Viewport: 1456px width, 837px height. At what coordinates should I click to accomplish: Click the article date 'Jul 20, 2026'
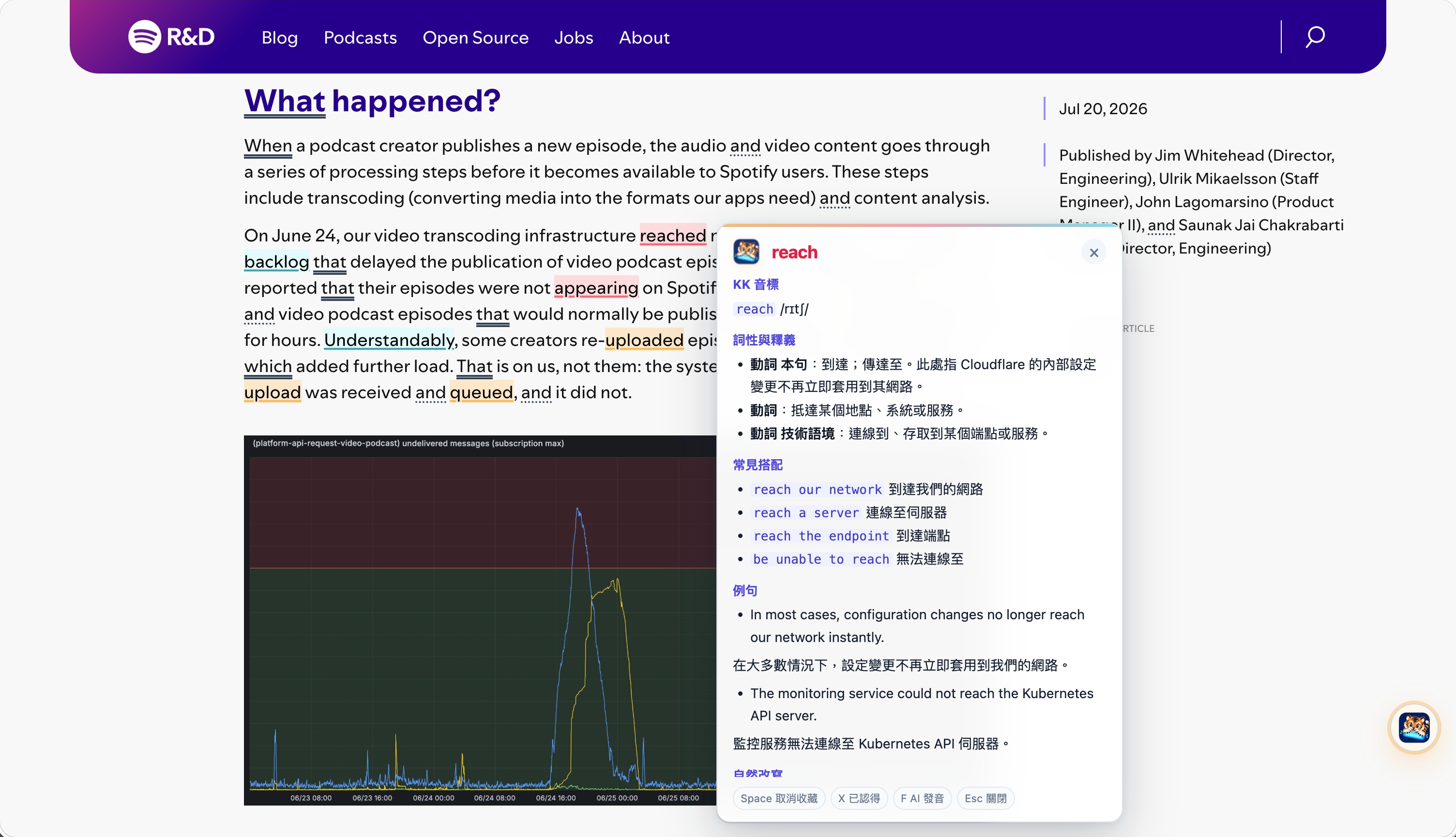(1103, 109)
